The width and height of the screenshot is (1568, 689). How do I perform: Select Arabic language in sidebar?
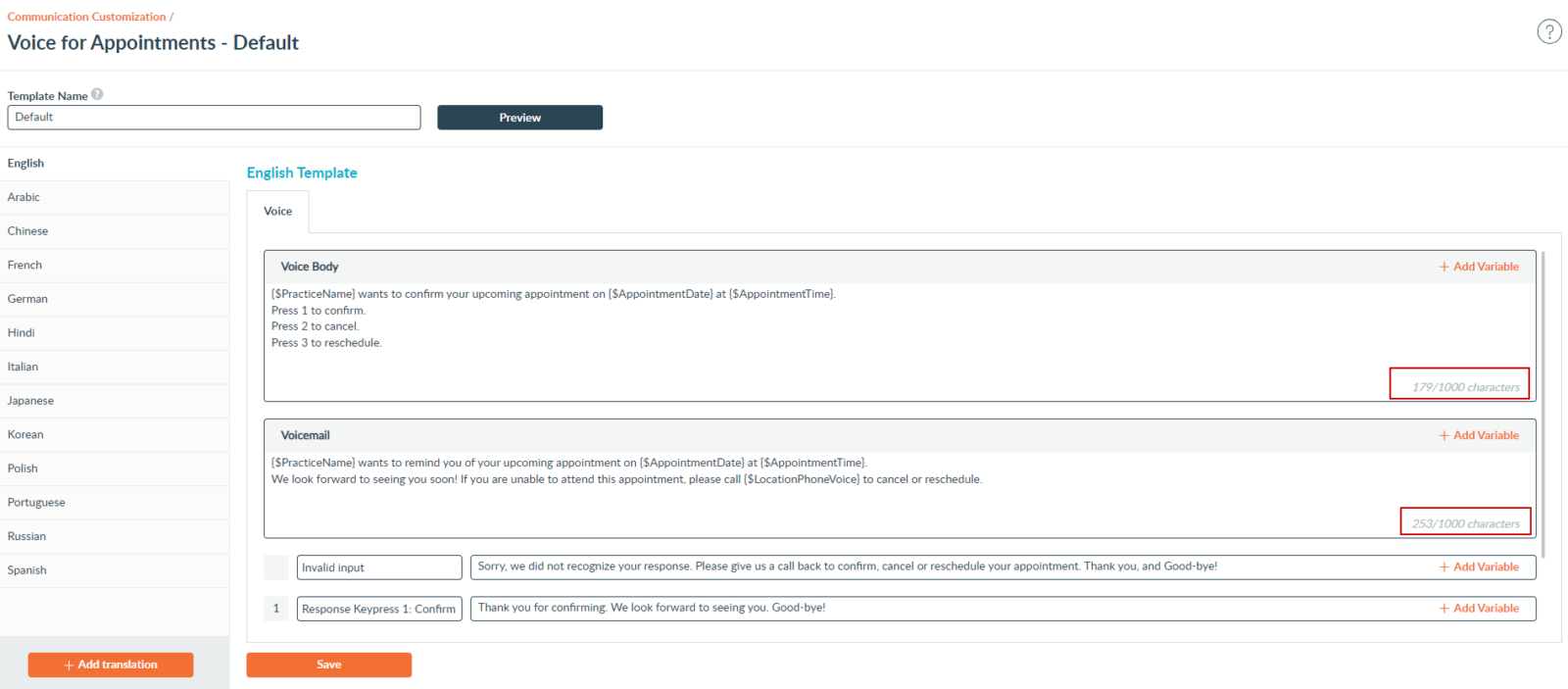[115, 197]
